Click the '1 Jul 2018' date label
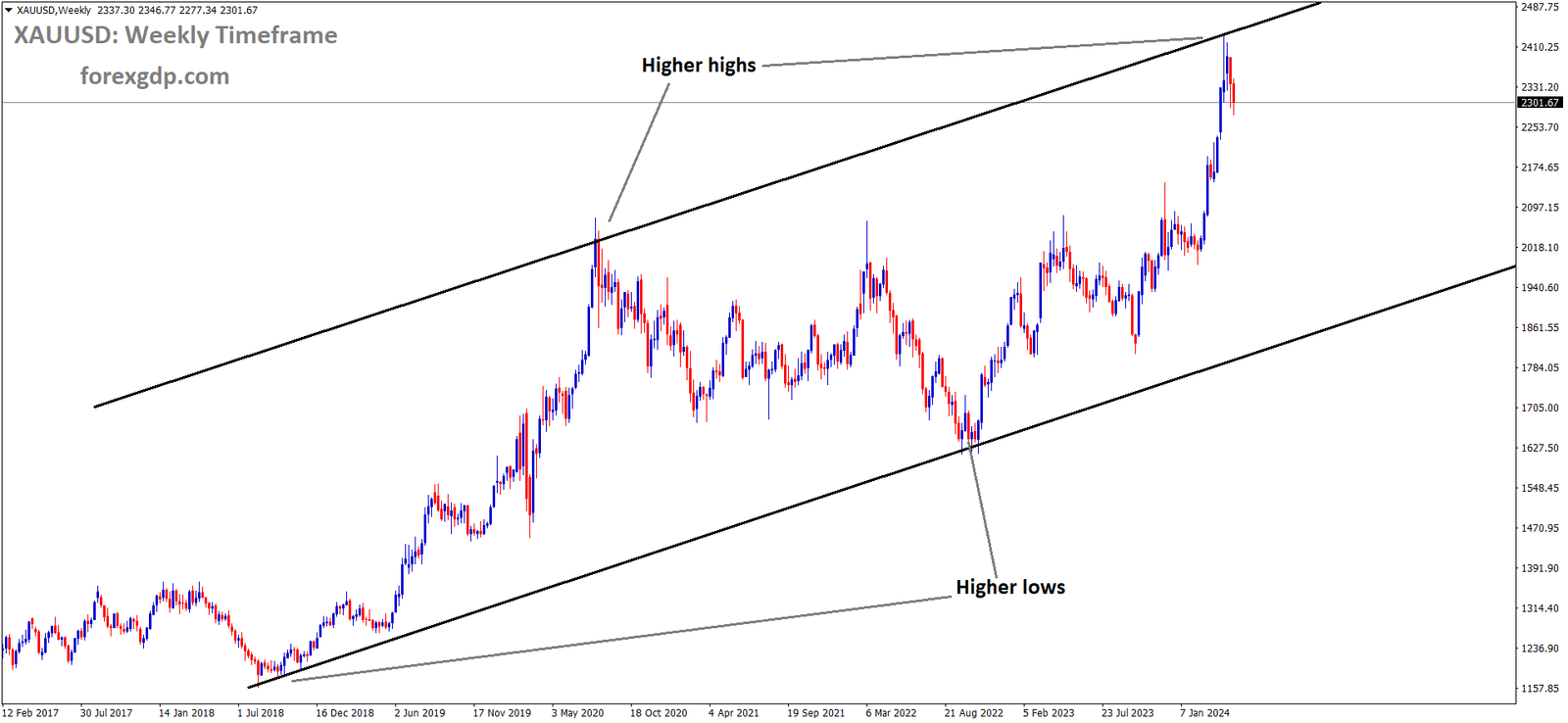Image resolution: width=1568 pixels, height=723 pixels. 261,713
